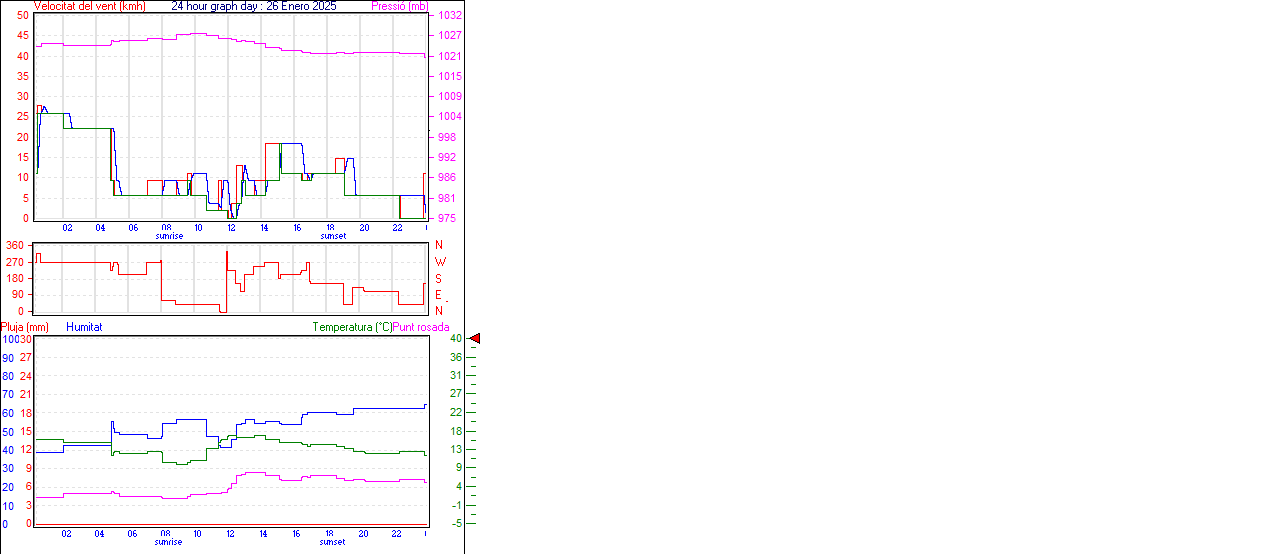
Task: Click the 1032 value on pressure axis
Action: tap(449, 16)
